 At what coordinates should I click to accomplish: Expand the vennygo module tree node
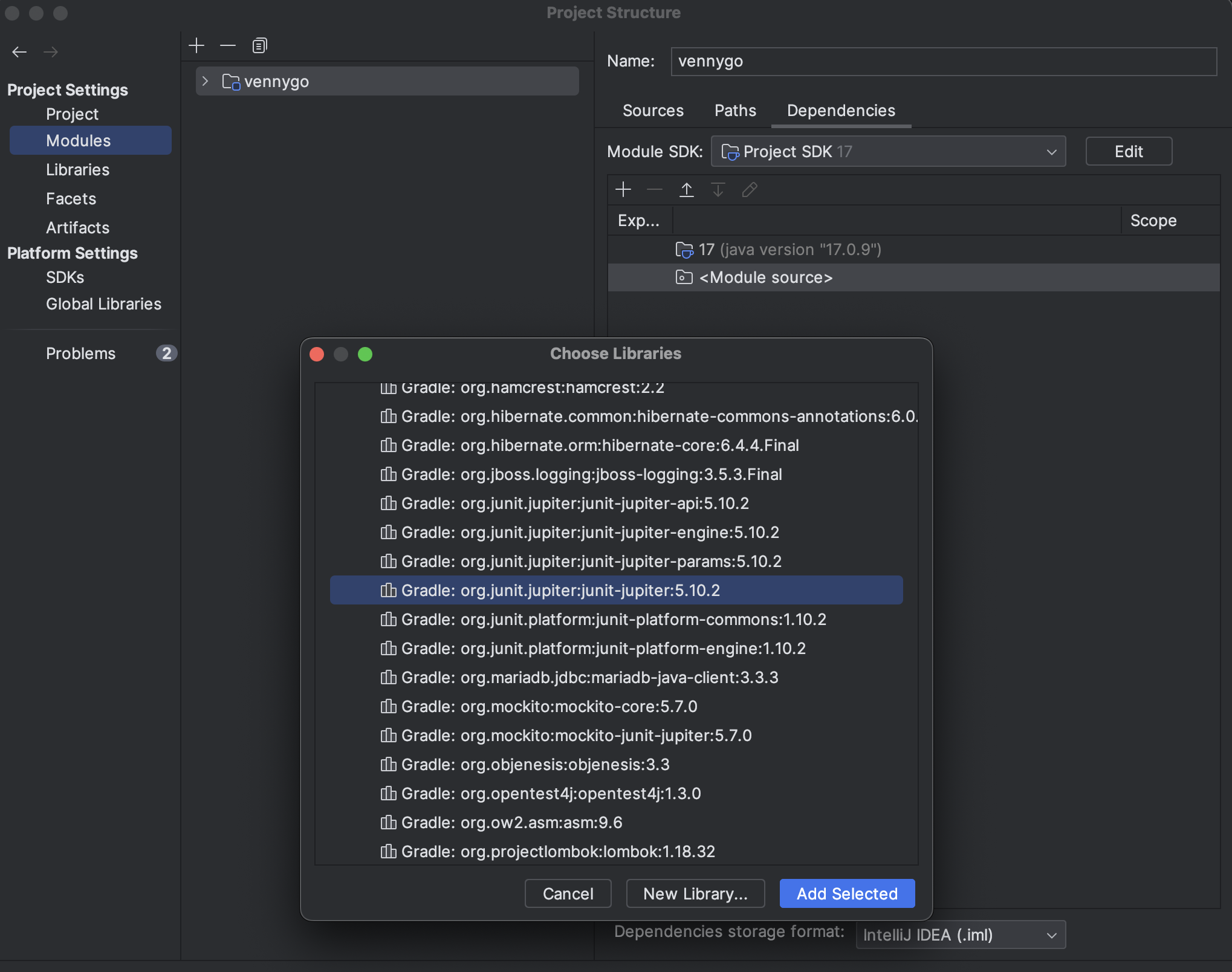(x=206, y=81)
